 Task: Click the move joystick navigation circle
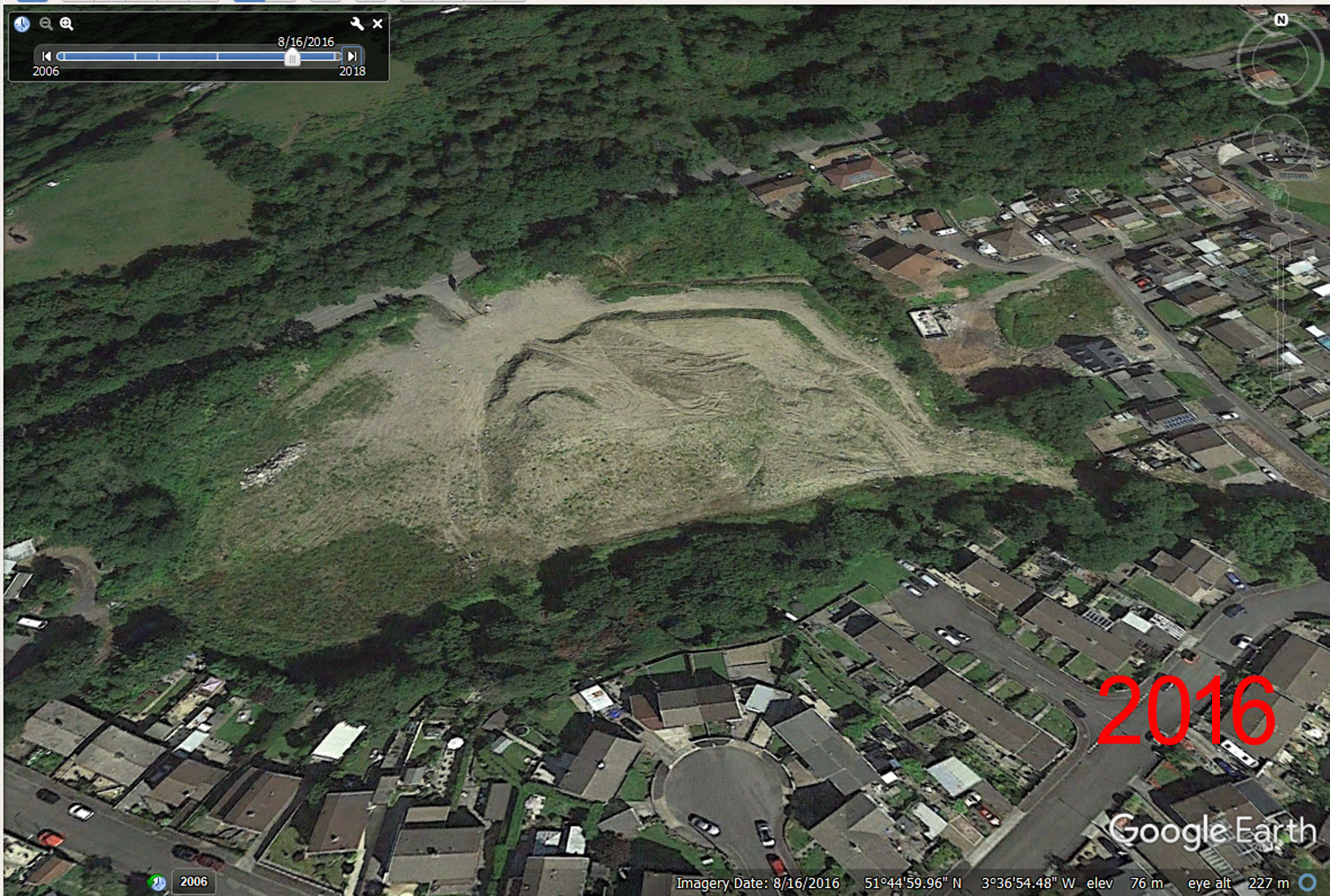point(1280,142)
